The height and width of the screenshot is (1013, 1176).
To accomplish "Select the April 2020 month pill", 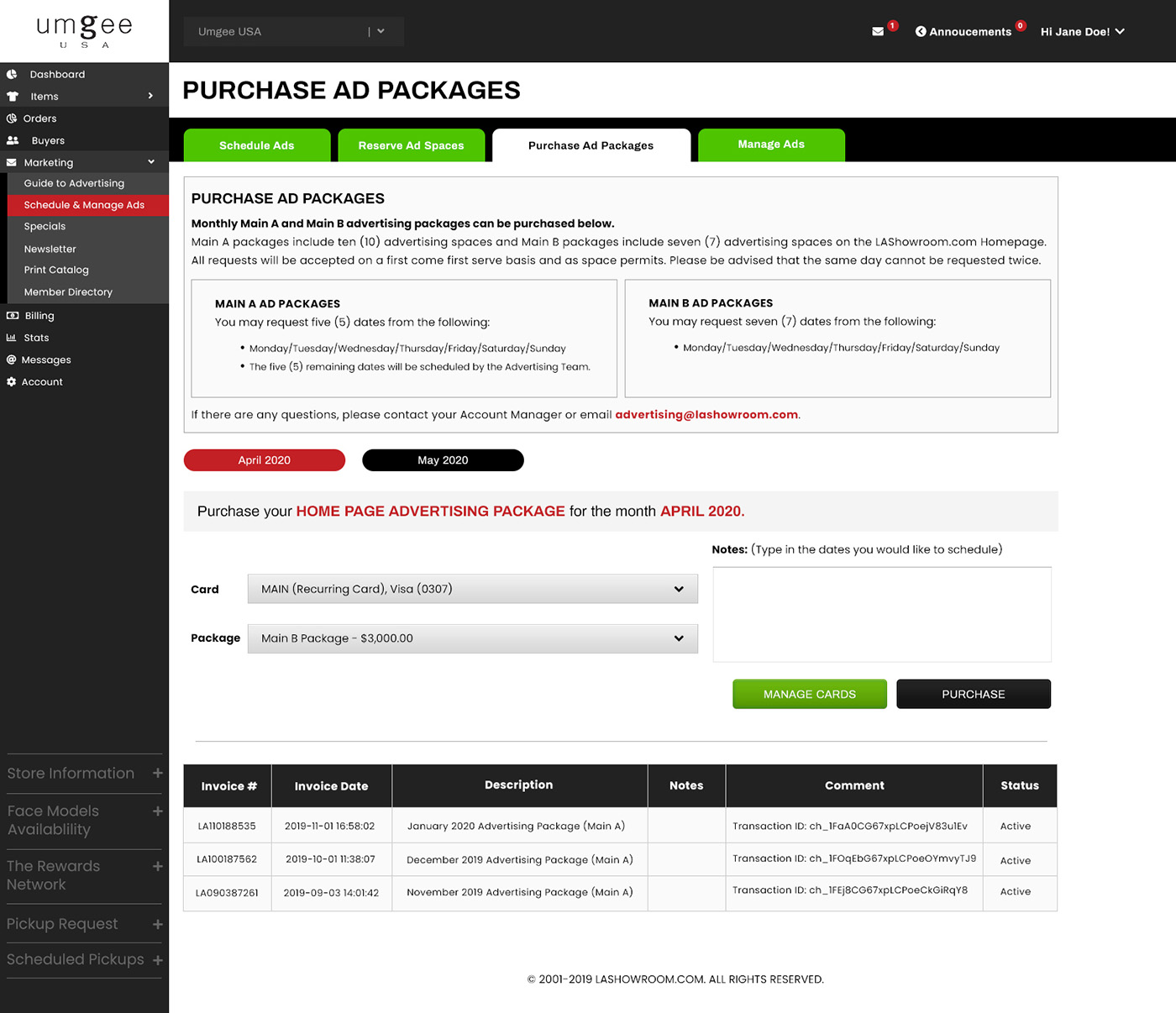I will [264, 460].
